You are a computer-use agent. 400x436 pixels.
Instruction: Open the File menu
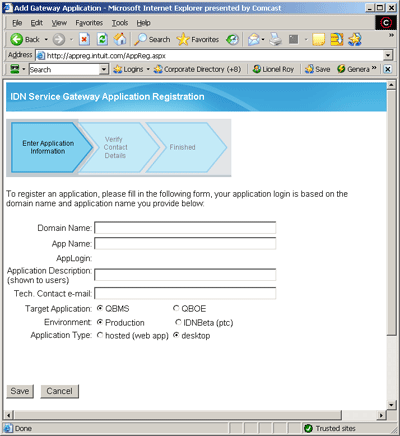[x=17, y=23]
